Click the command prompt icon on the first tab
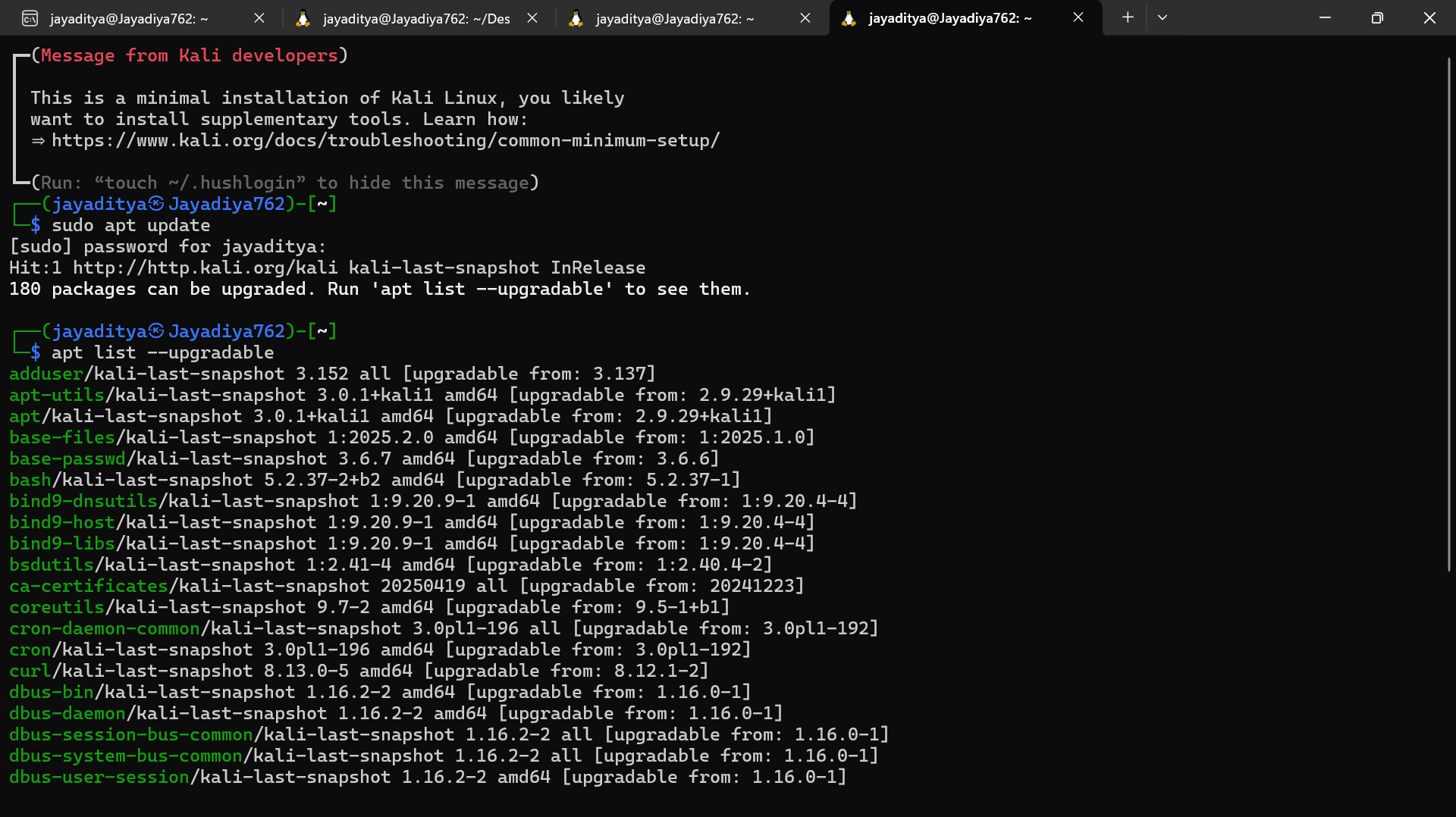 point(30,18)
